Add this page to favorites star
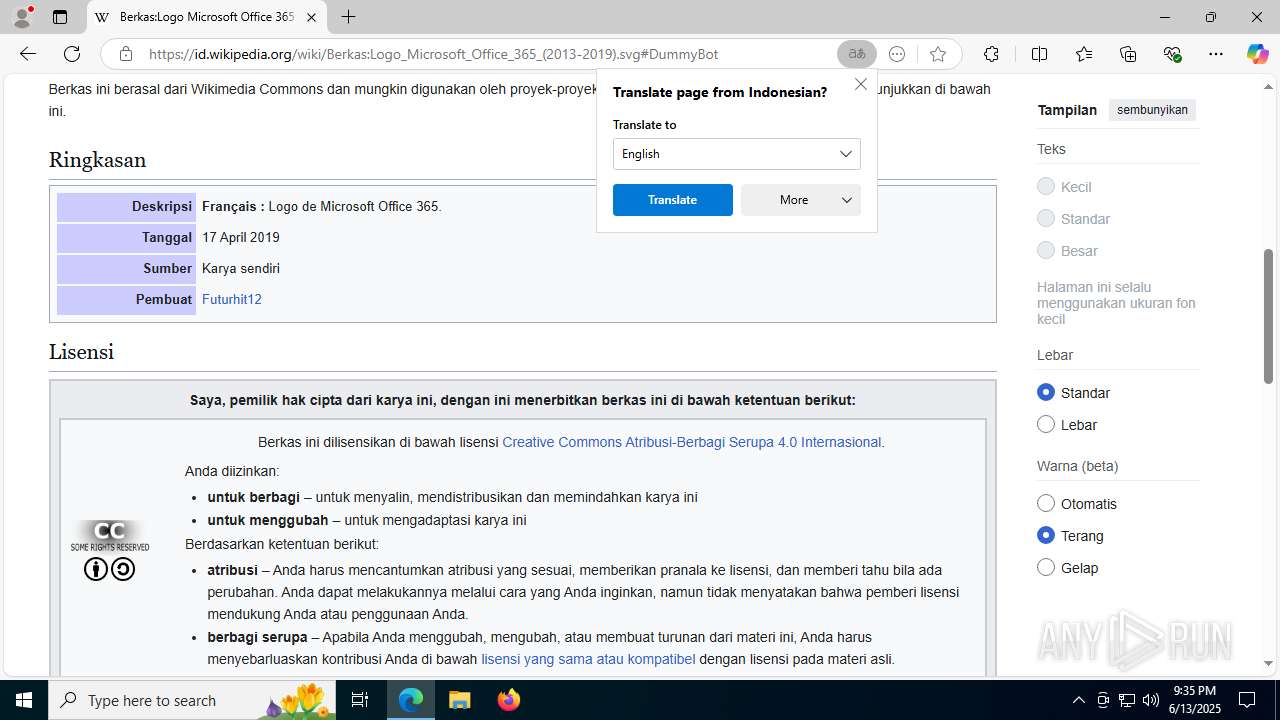 937,54
